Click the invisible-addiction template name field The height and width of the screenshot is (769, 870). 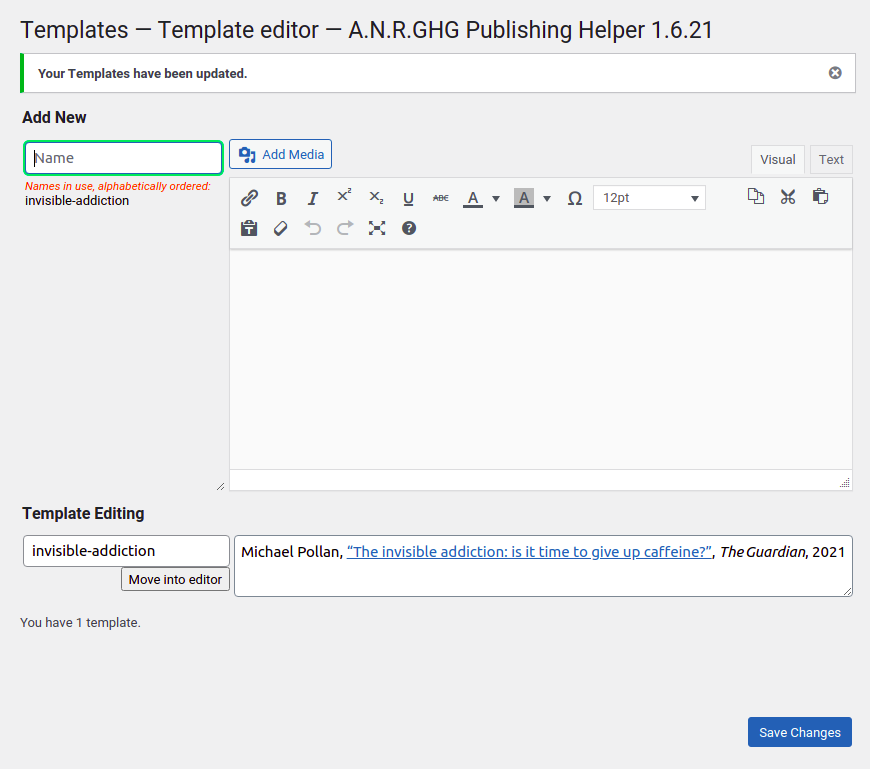tap(126, 551)
